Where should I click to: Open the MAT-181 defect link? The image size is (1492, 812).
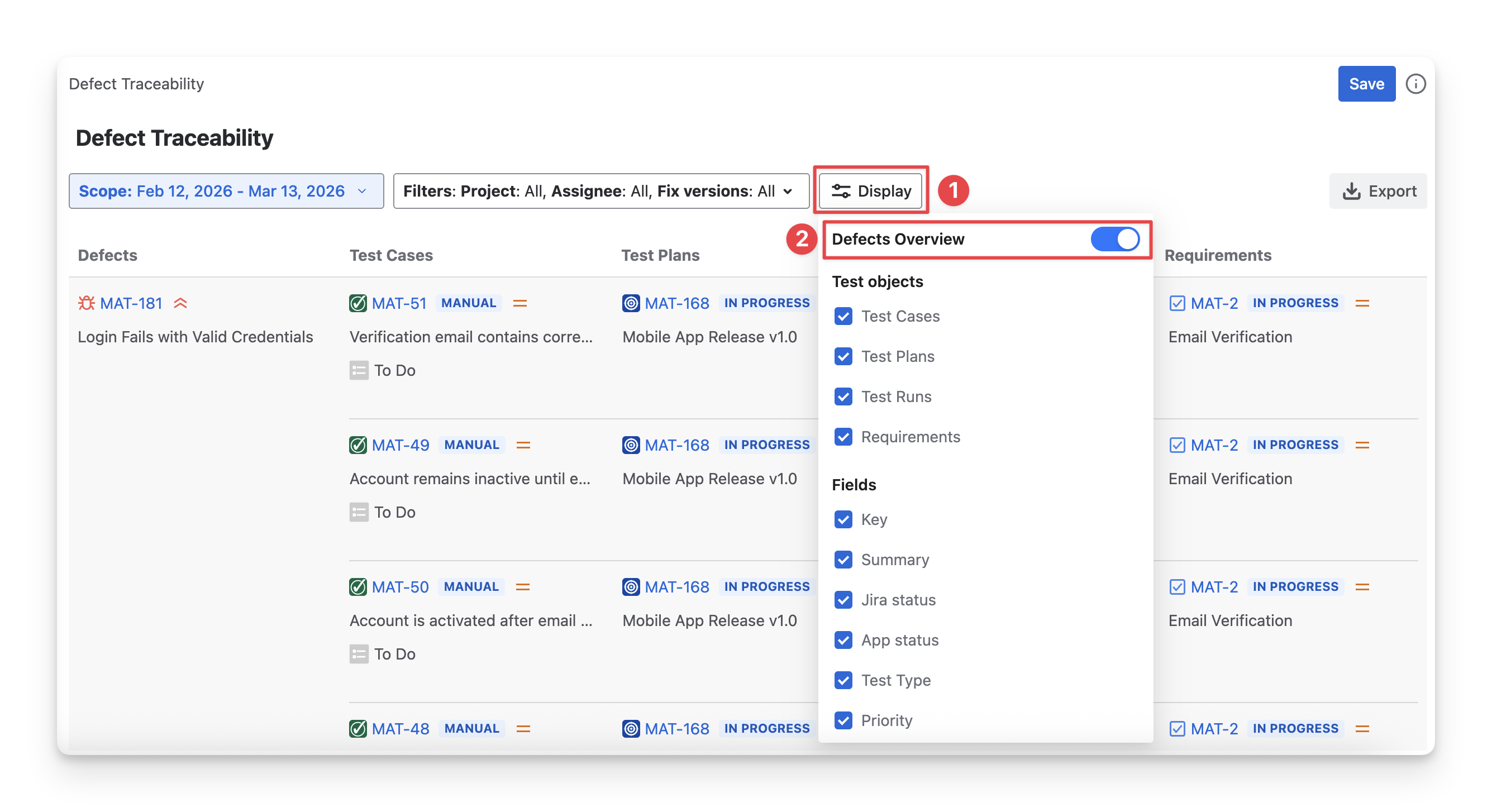131,303
